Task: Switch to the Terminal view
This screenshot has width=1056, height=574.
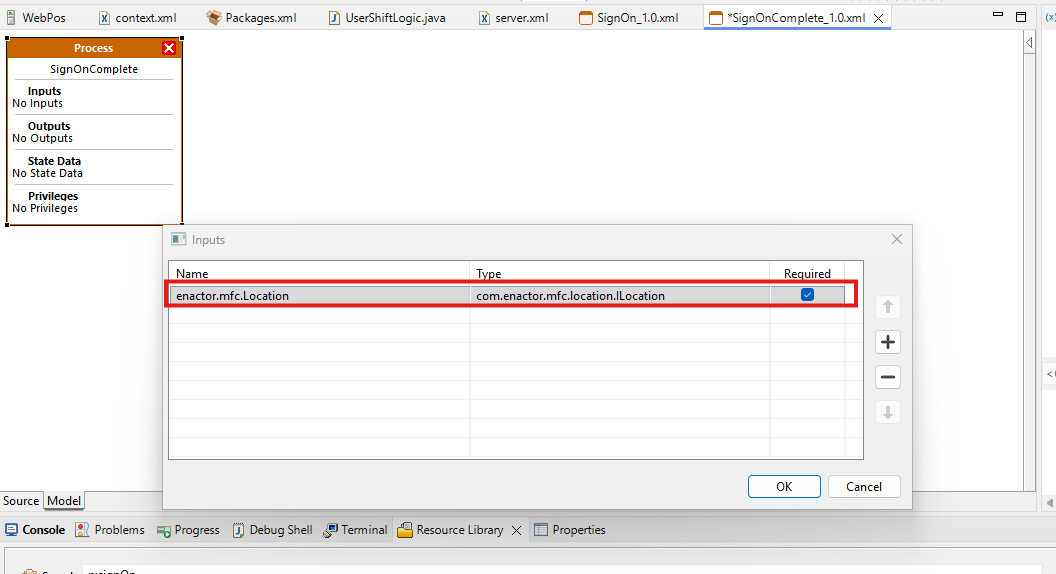Action: (355, 530)
